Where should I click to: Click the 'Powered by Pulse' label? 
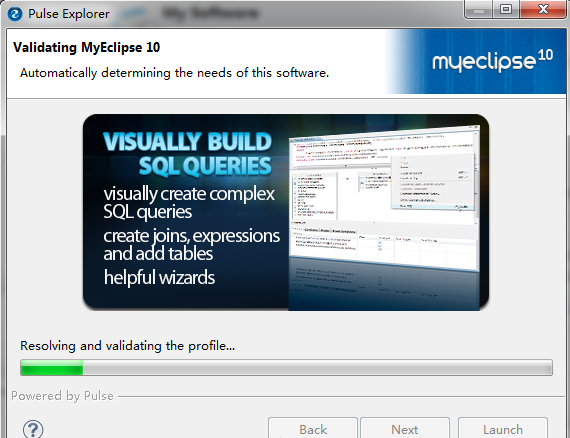[x=62, y=396]
